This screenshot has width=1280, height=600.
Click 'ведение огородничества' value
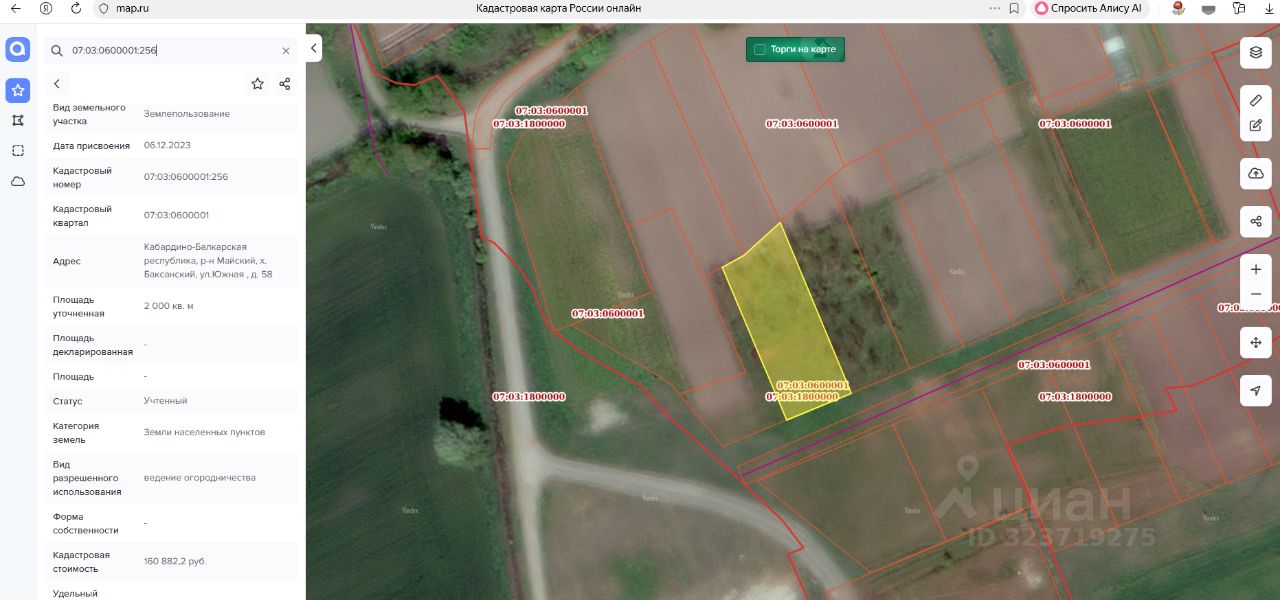coord(200,478)
